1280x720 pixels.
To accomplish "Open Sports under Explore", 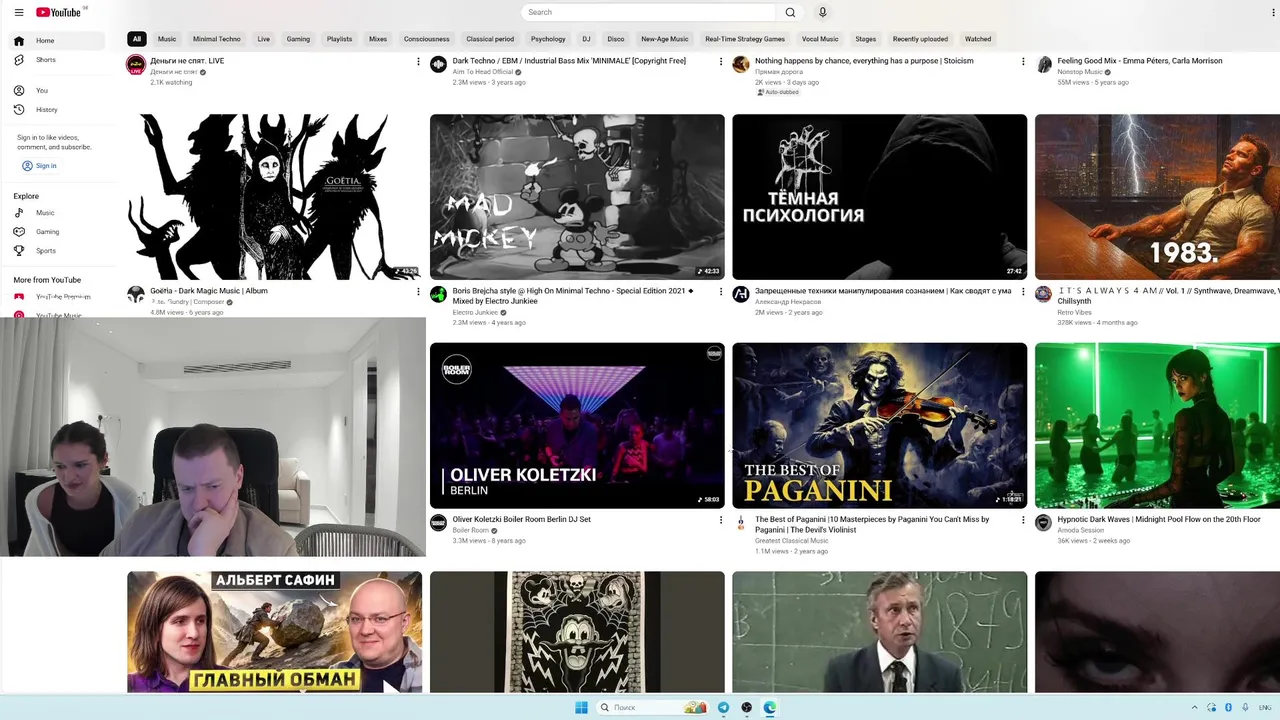I will point(58,251).
